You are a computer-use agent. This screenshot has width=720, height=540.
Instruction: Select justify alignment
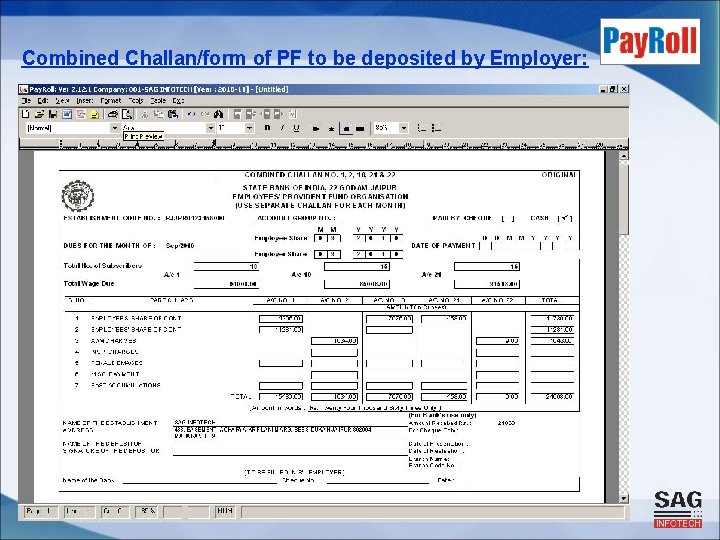coord(360,129)
